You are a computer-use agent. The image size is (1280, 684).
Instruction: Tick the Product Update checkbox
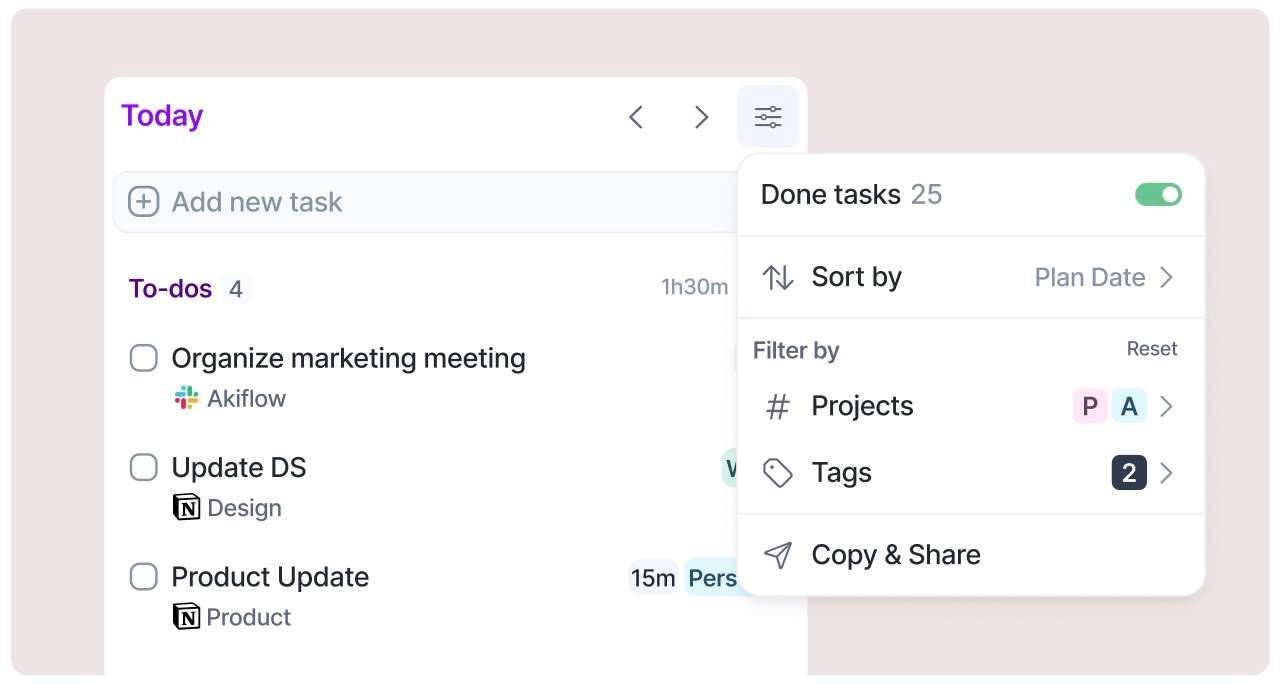[144, 577]
